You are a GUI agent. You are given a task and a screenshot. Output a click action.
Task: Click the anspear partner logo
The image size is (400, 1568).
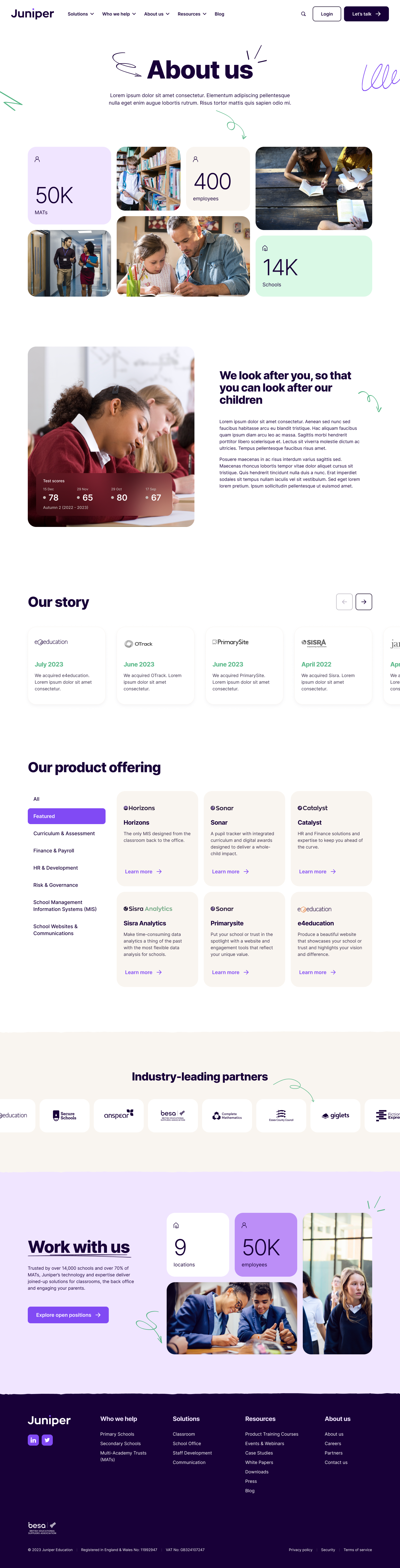[118, 1115]
